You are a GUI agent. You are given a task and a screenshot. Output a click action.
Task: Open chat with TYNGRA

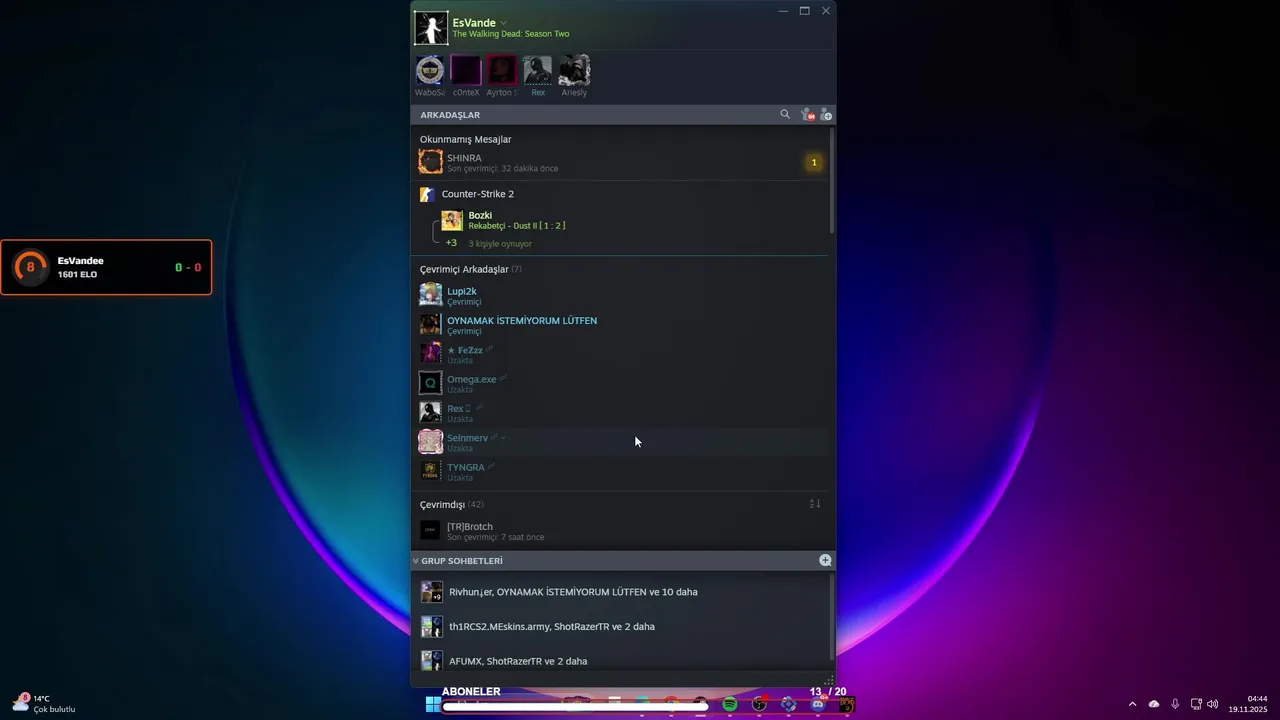coord(622,471)
